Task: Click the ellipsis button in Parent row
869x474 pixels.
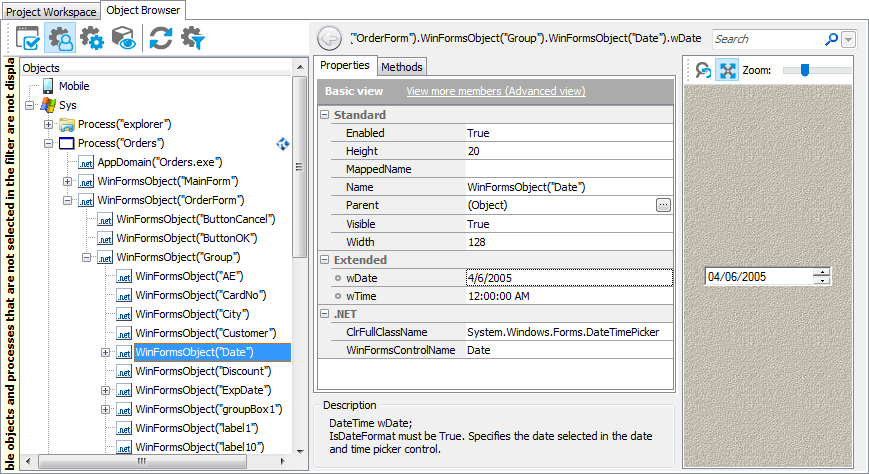Action: [x=663, y=205]
